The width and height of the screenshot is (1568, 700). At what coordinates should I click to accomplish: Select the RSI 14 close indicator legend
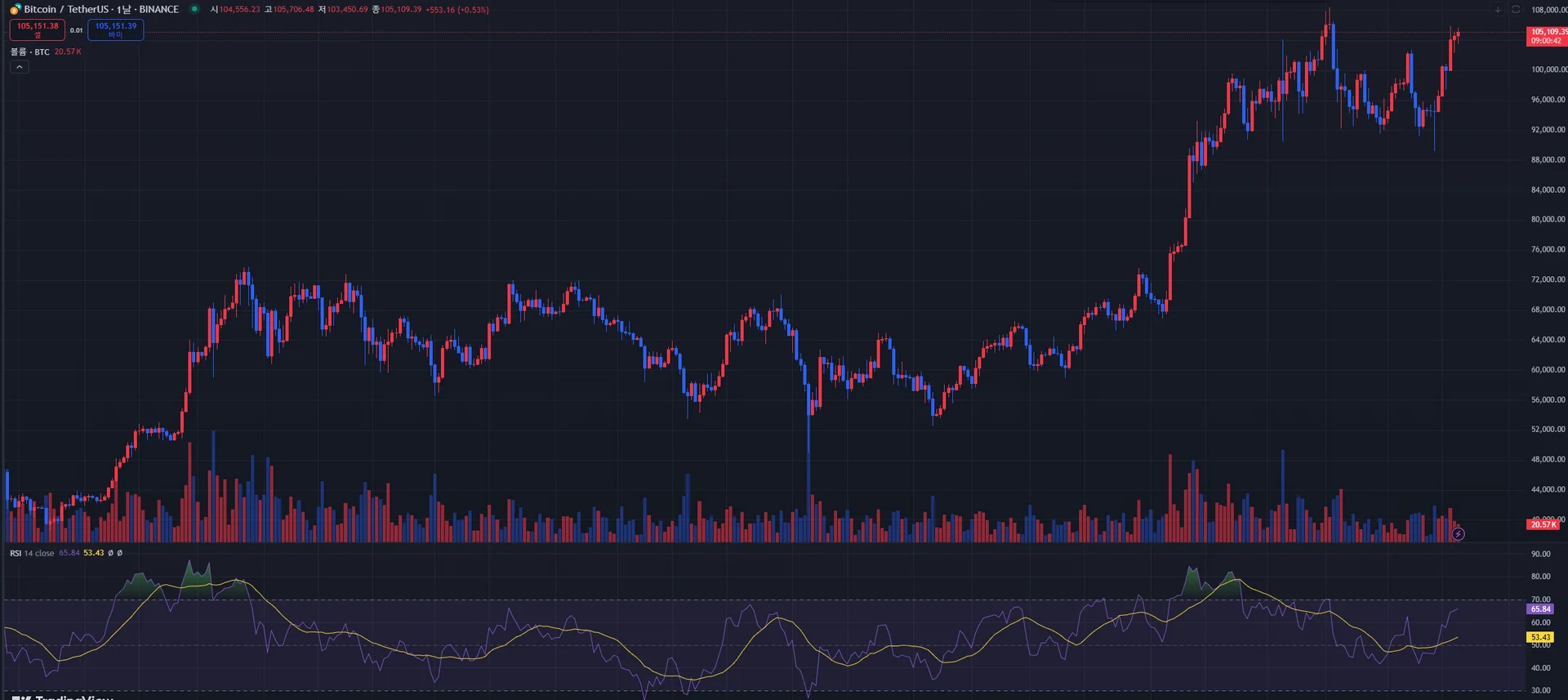32,553
